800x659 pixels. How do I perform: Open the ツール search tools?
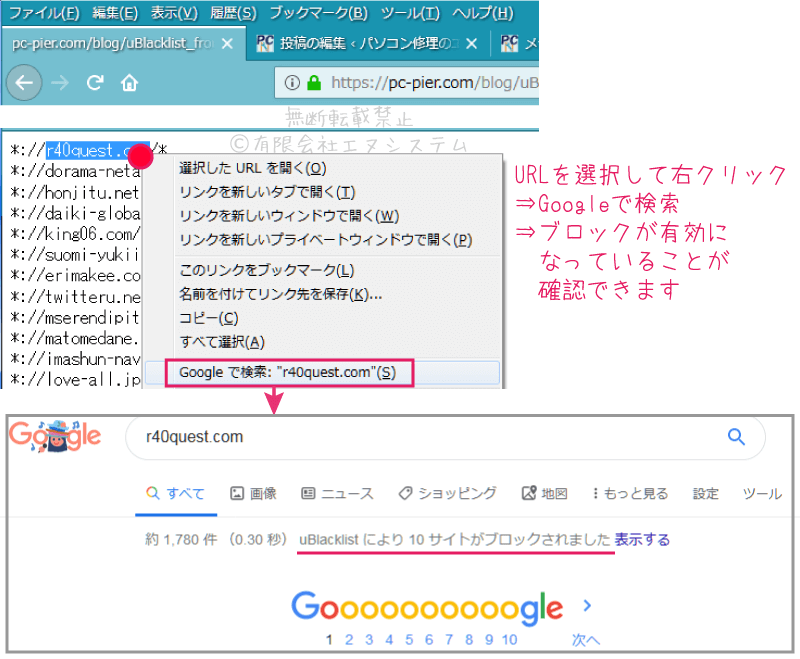(x=762, y=494)
